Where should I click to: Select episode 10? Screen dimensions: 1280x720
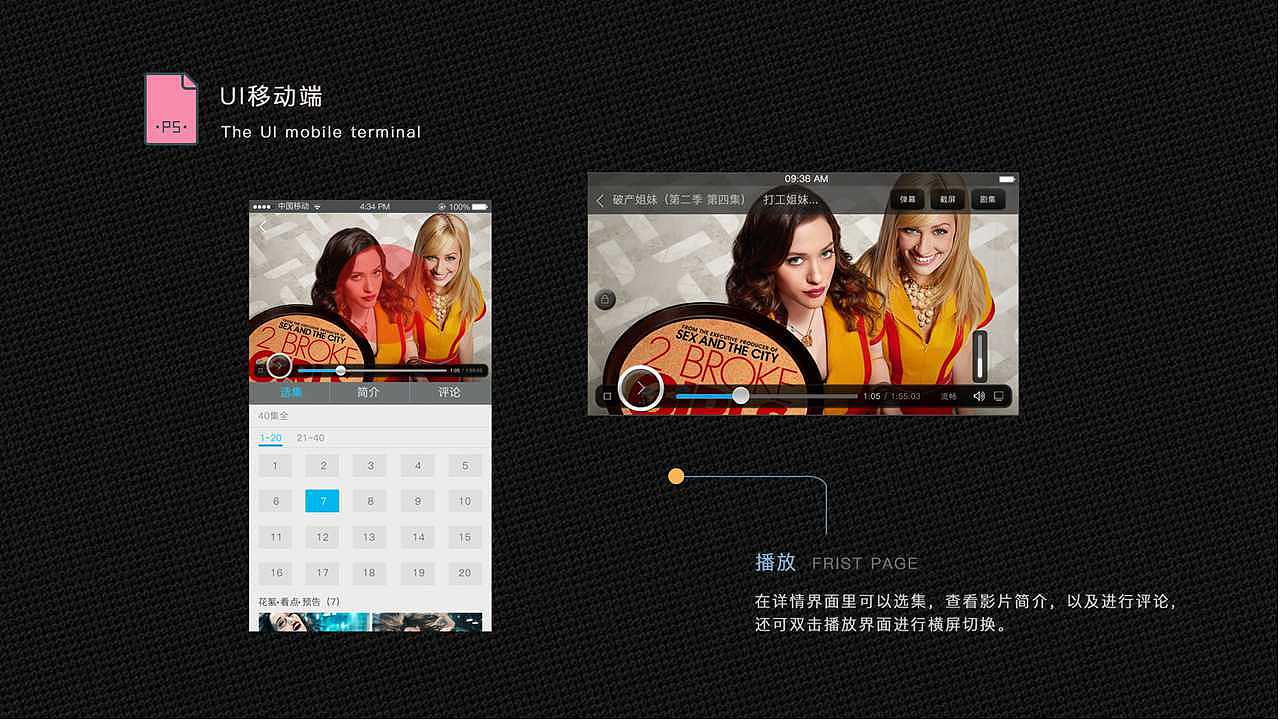tap(465, 501)
